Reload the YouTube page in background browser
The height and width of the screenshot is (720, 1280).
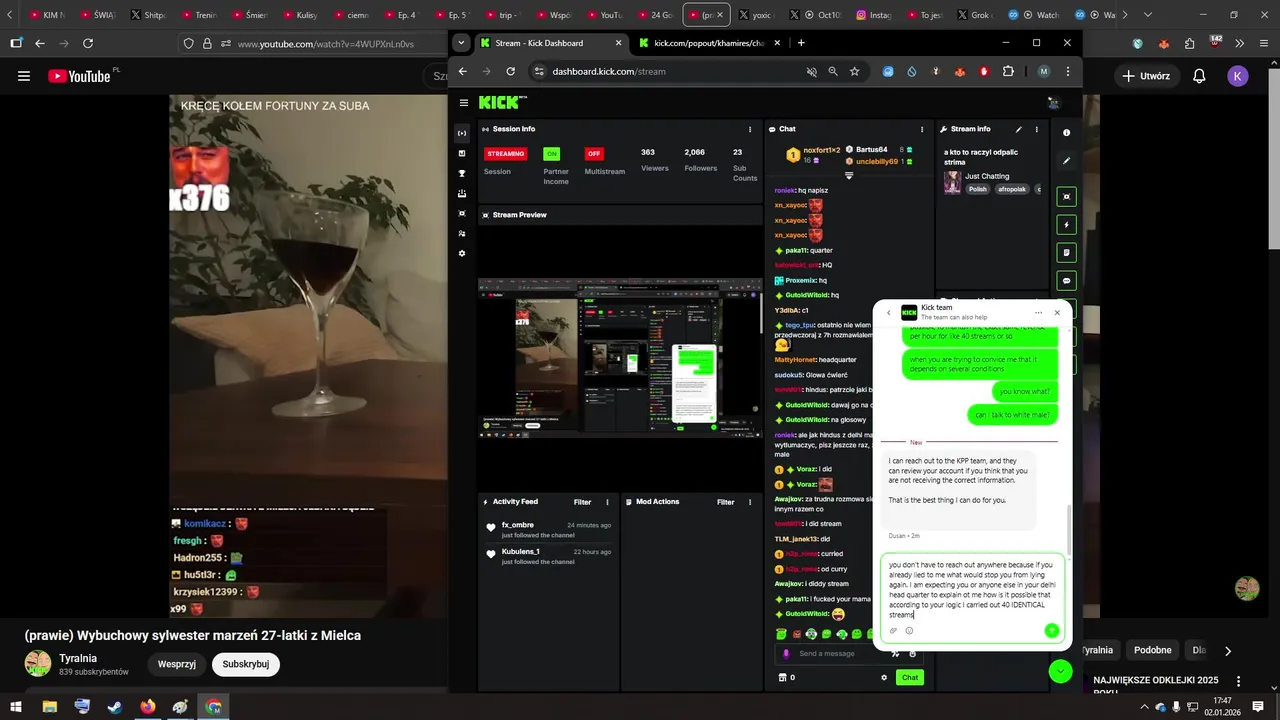(x=88, y=43)
